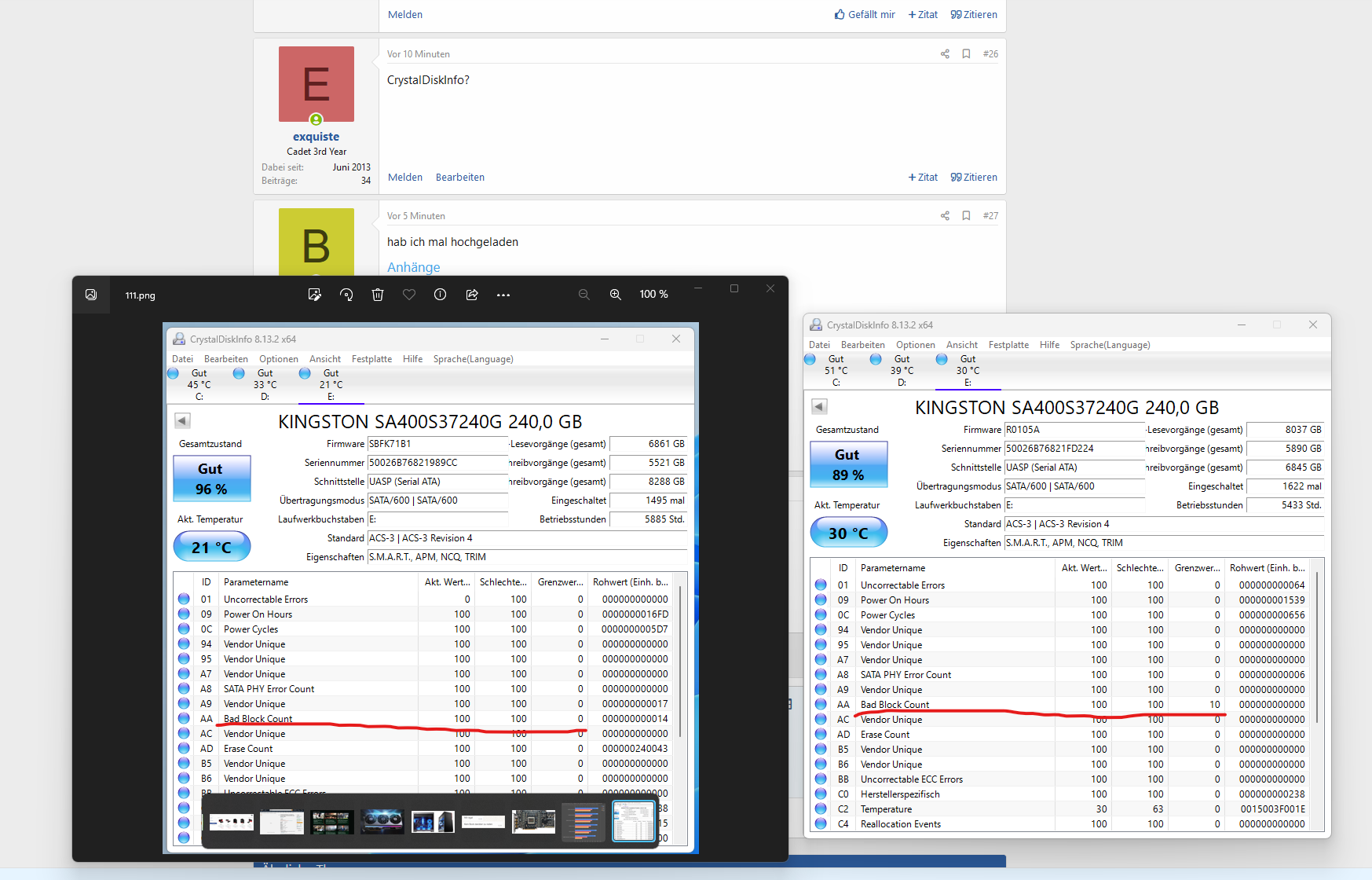Select the raw value 000000000656
Image resolution: width=1372 pixels, height=880 pixels.
pos(1272,615)
